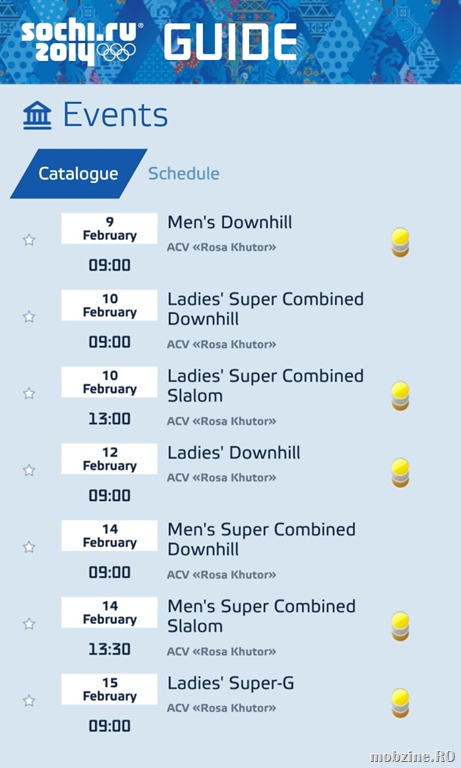Click the medal icon for Ladies' Super Combined Slalom
The height and width of the screenshot is (768, 461).
[400, 396]
